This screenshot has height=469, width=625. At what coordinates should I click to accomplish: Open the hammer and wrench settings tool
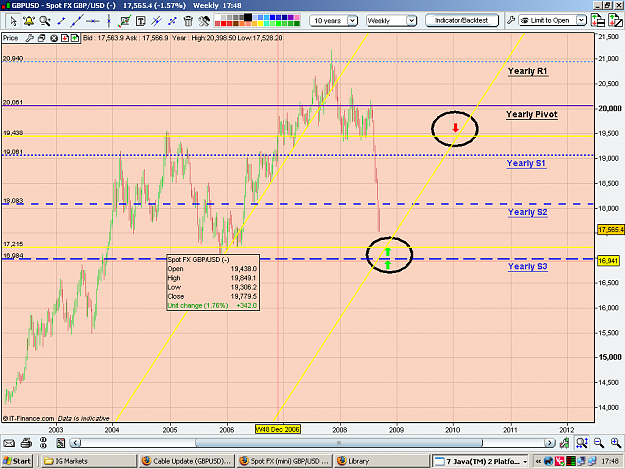pos(204,21)
